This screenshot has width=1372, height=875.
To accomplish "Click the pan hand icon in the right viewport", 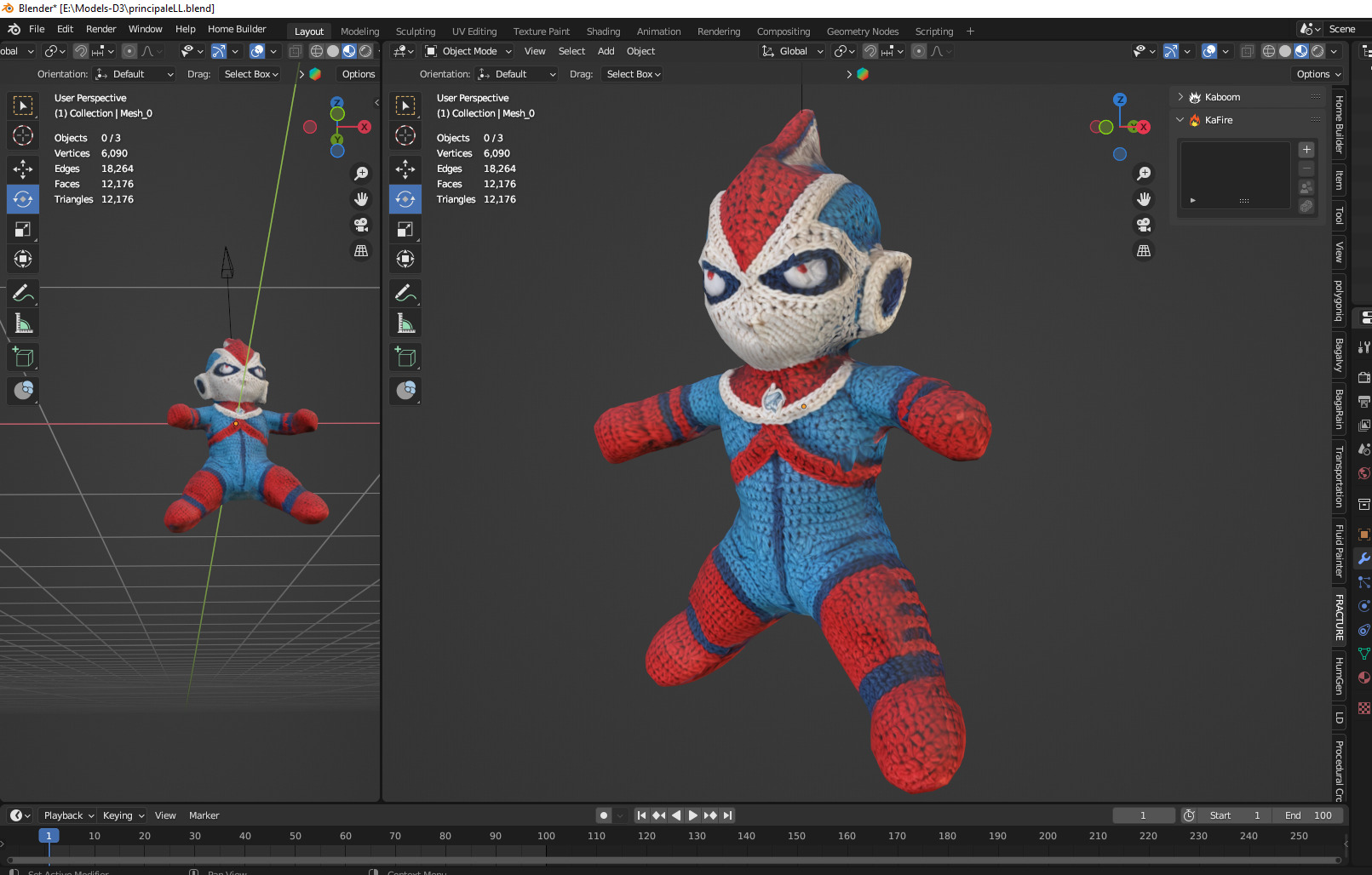I will (1144, 199).
